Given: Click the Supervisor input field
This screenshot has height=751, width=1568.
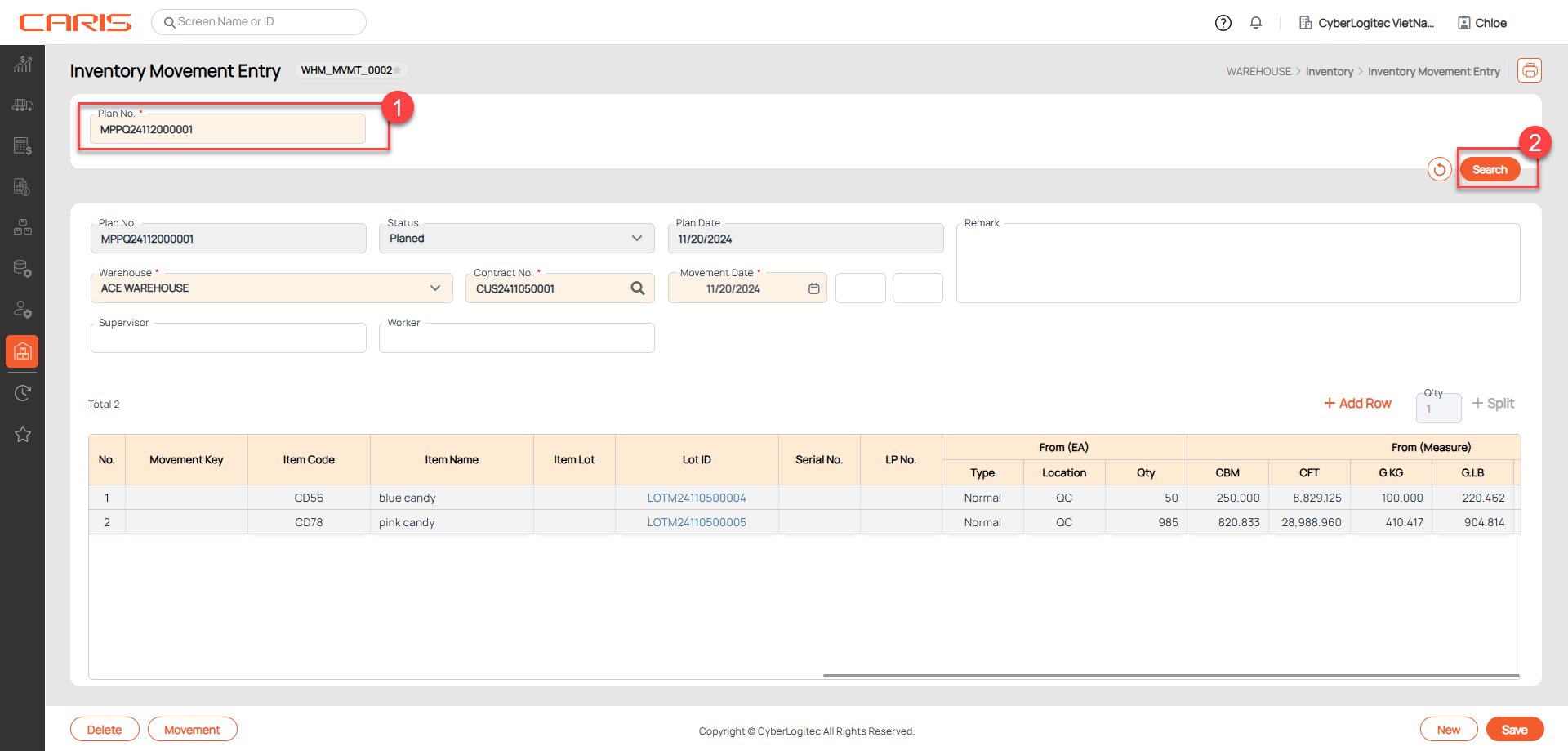Looking at the screenshot, I should [x=229, y=338].
